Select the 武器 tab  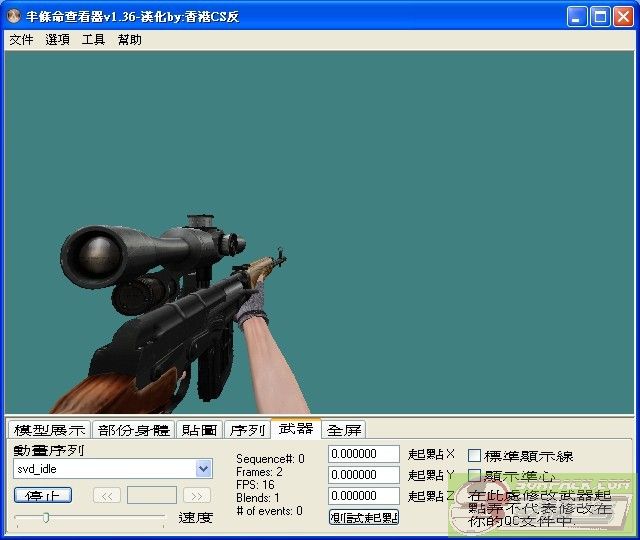click(x=296, y=429)
